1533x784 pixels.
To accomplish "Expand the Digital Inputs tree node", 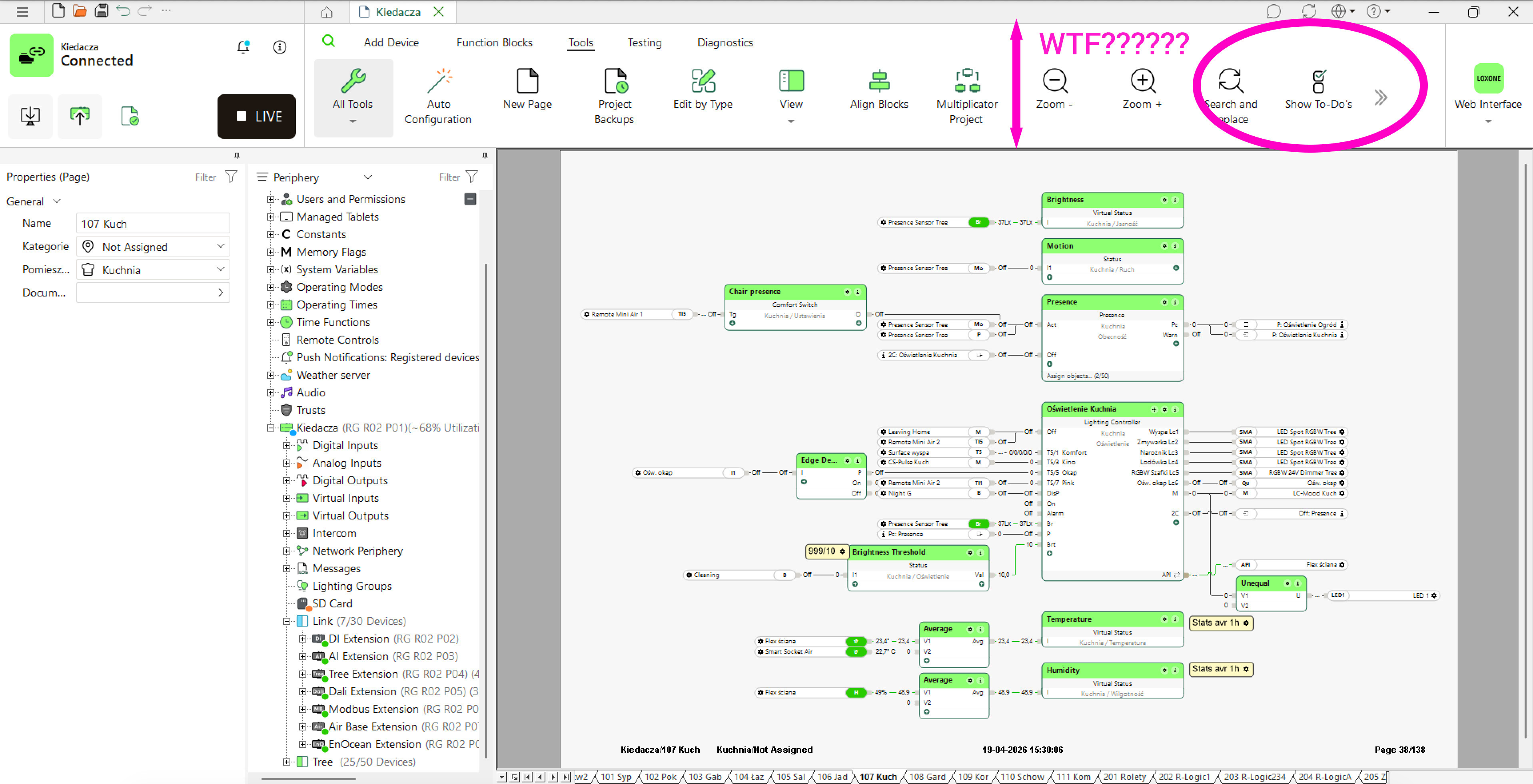I will click(x=287, y=446).
